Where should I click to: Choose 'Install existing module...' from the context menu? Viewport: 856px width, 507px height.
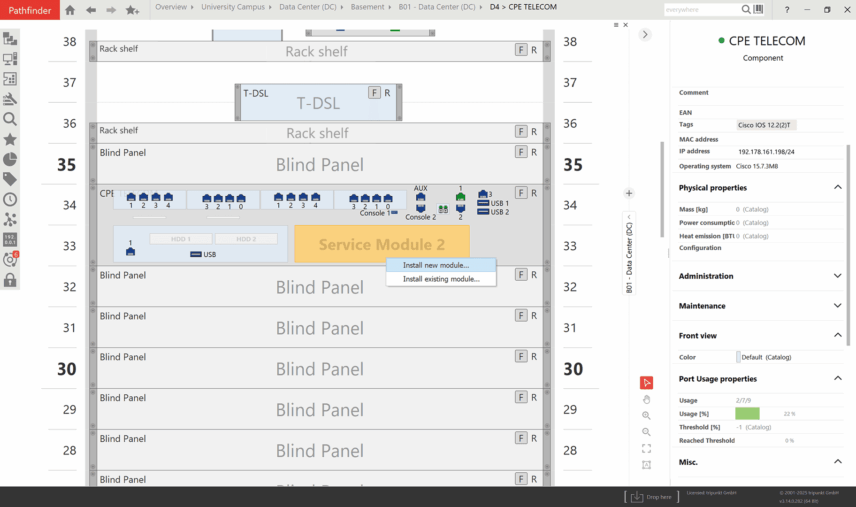pyautogui.click(x=441, y=279)
